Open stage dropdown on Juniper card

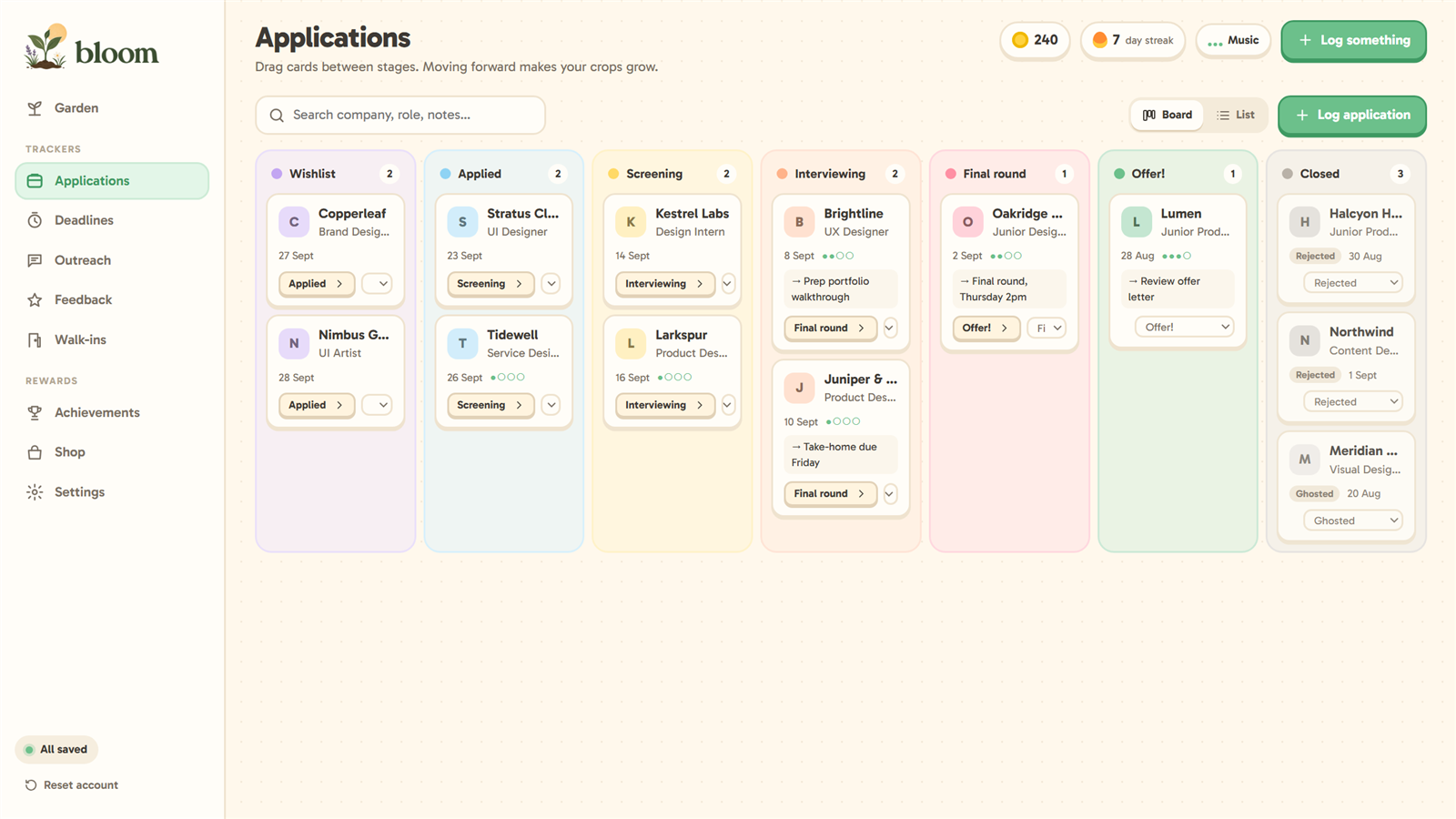point(890,494)
